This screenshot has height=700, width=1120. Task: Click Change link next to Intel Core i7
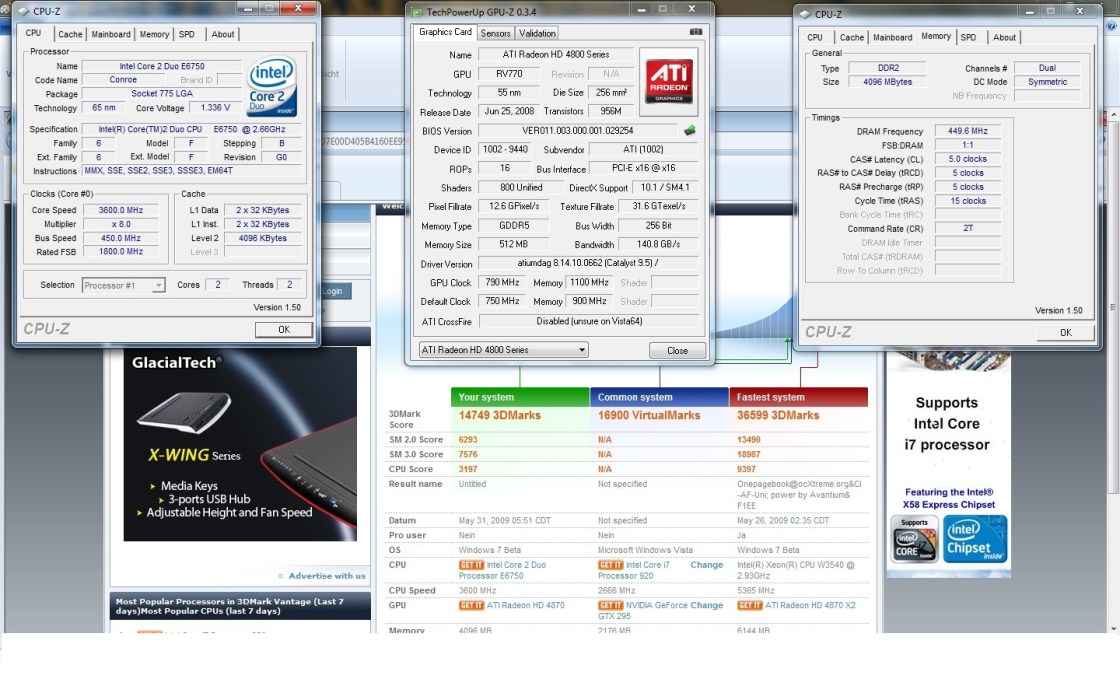706,565
